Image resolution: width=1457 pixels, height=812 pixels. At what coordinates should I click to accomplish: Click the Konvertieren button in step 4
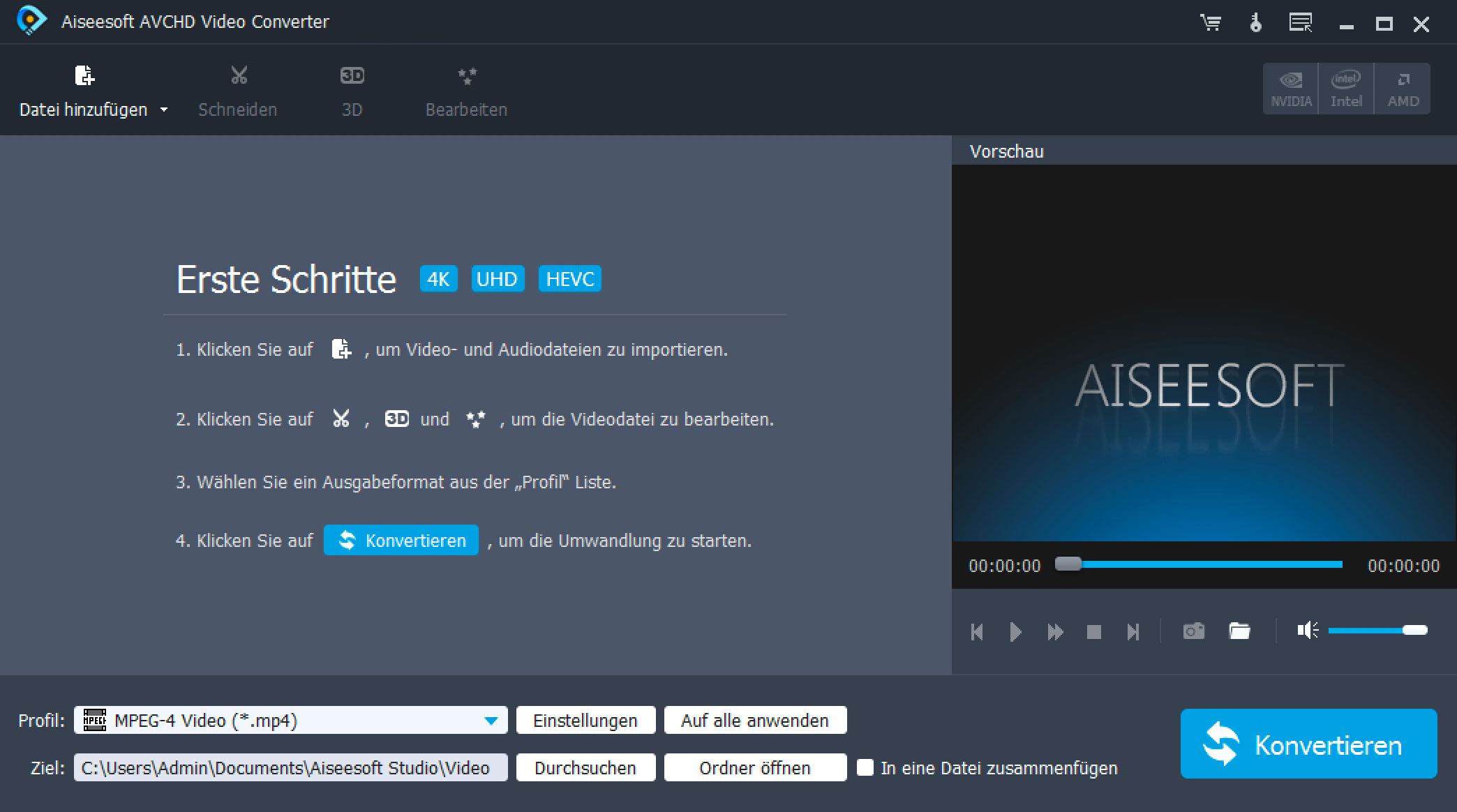[x=401, y=540]
